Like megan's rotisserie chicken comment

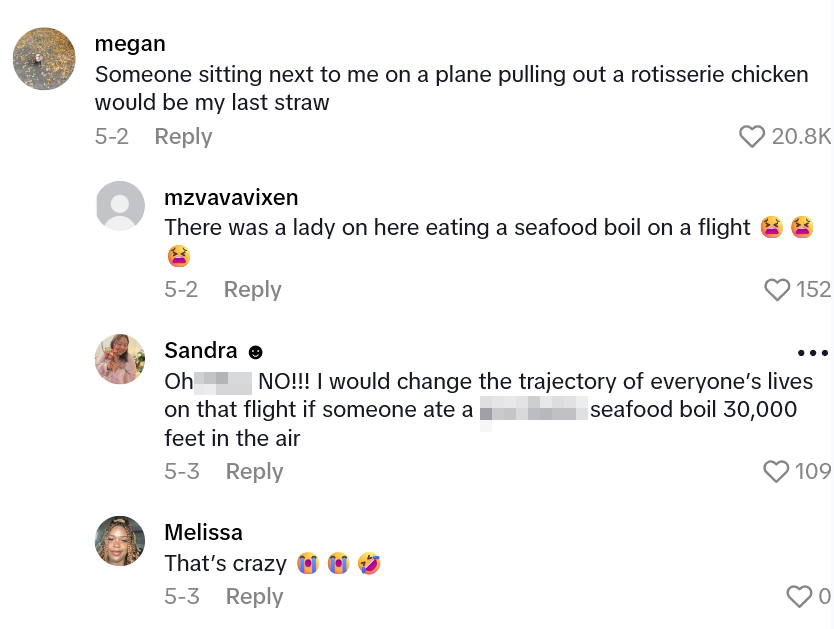tap(752, 136)
